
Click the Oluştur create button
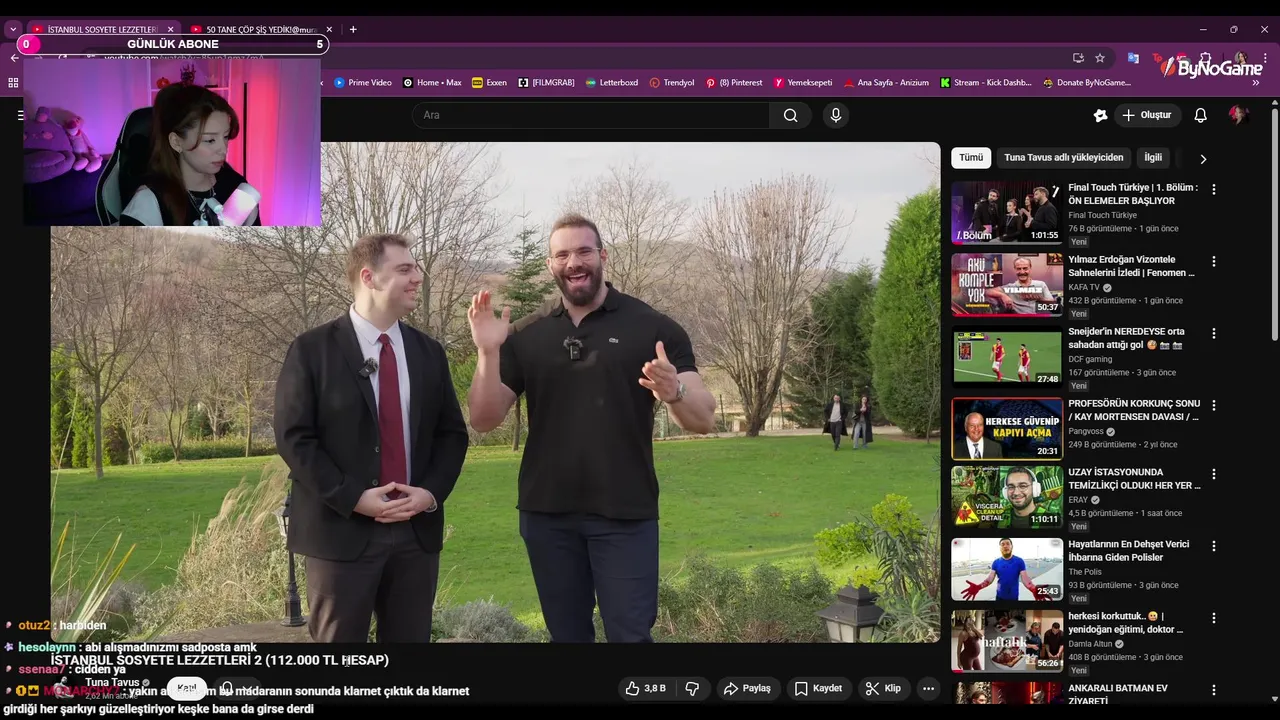pyautogui.click(x=1147, y=115)
